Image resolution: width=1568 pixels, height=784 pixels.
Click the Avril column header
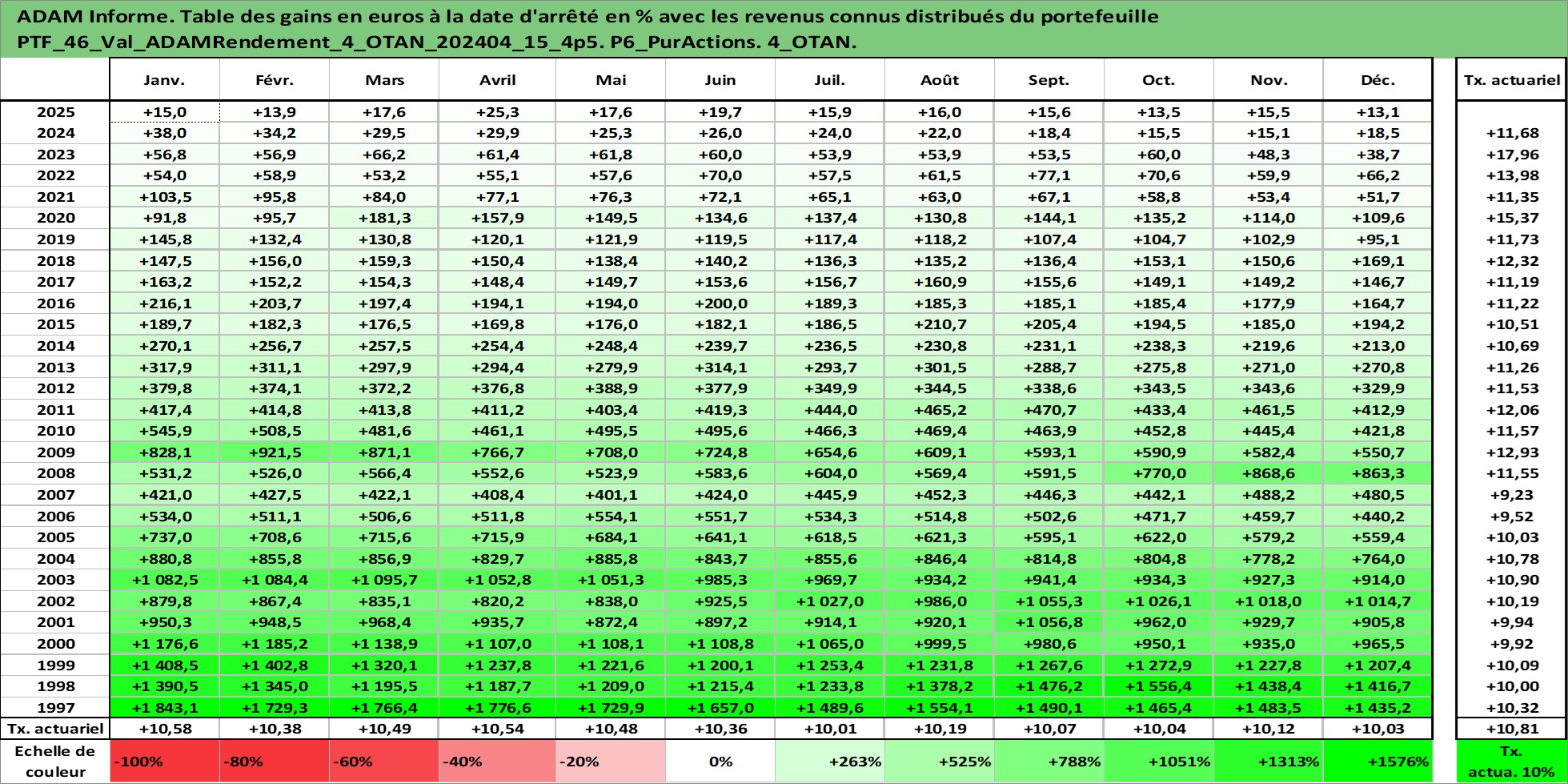pos(497,80)
